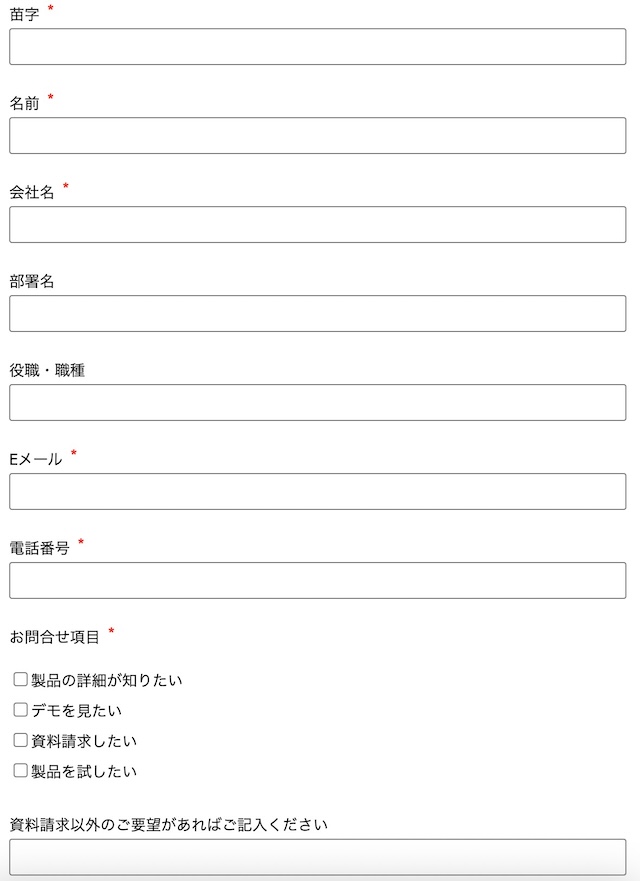This screenshot has height=881, width=640.
Task: Click the 苗字 input field
Action: (x=317, y=47)
